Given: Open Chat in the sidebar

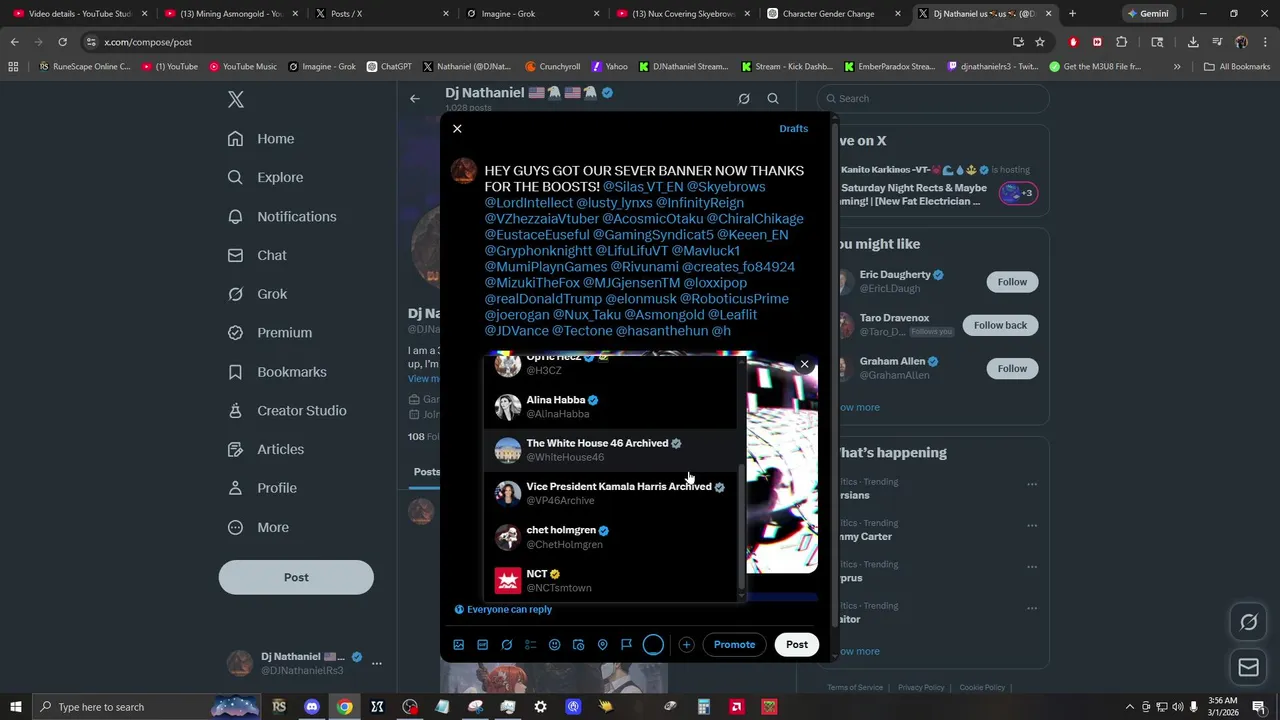Looking at the screenshot, I should pos(257,255).
